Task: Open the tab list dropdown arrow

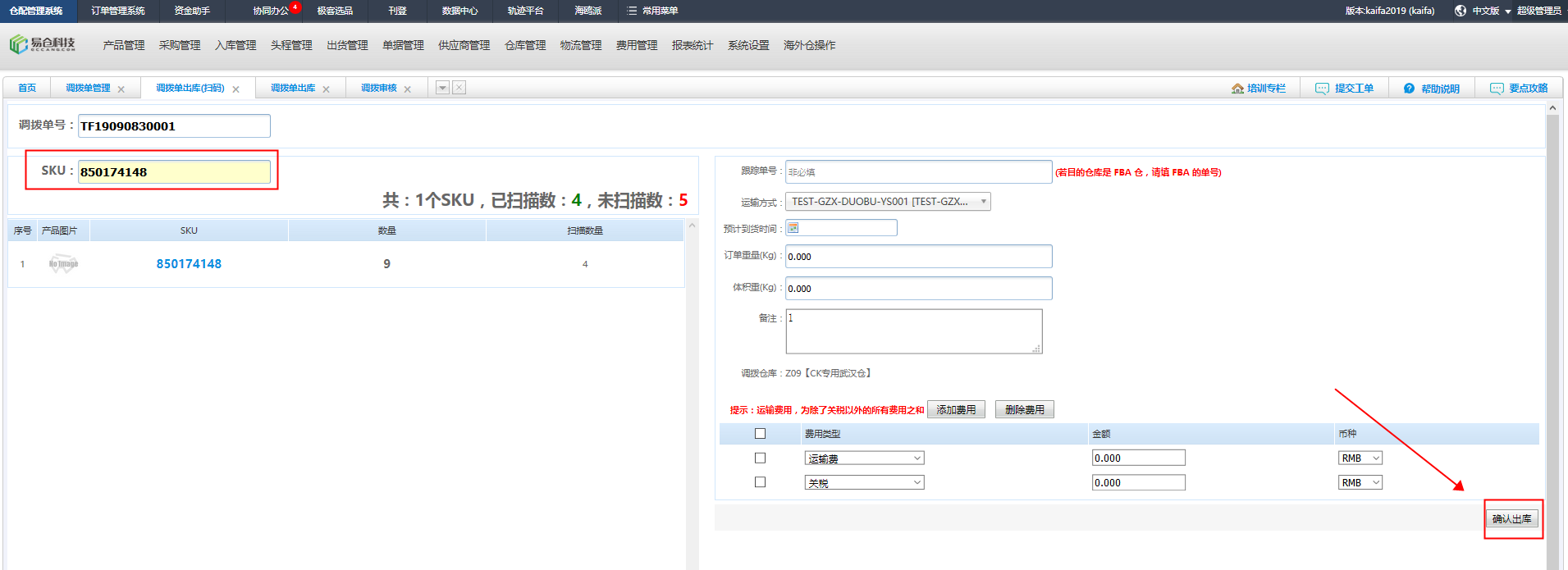Action: [x=442, y=88]
